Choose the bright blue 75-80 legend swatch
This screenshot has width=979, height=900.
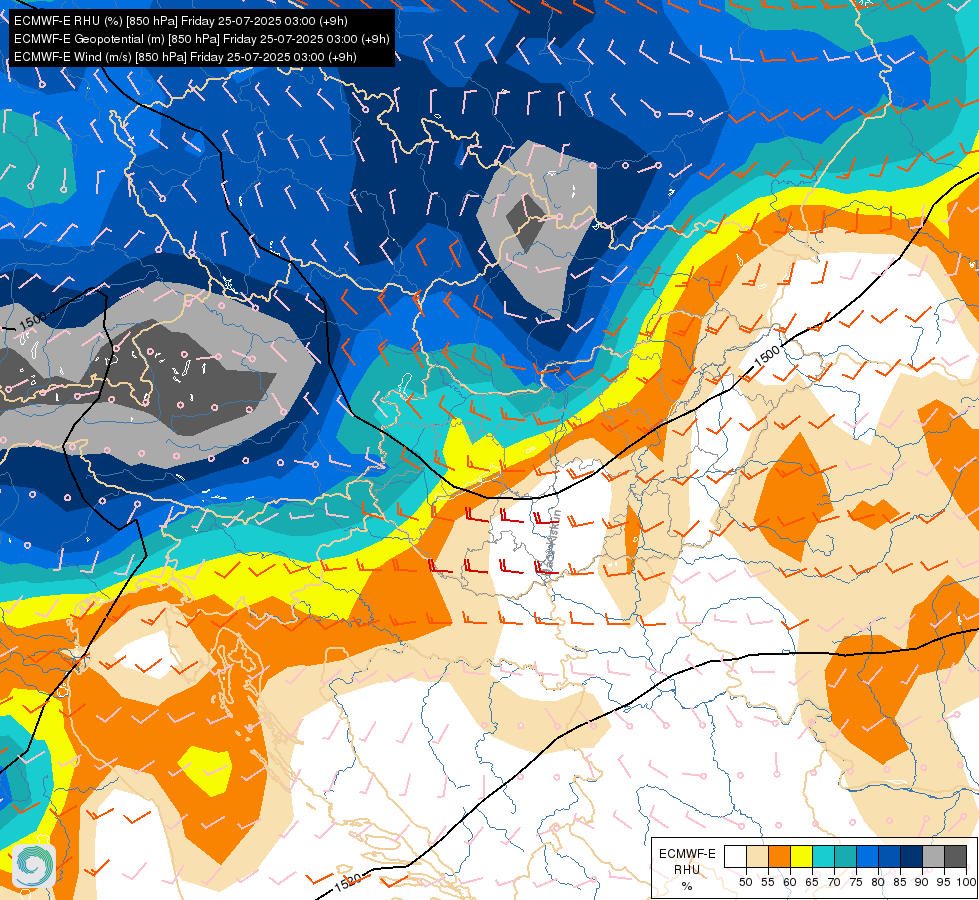click(x=867, y=857)
